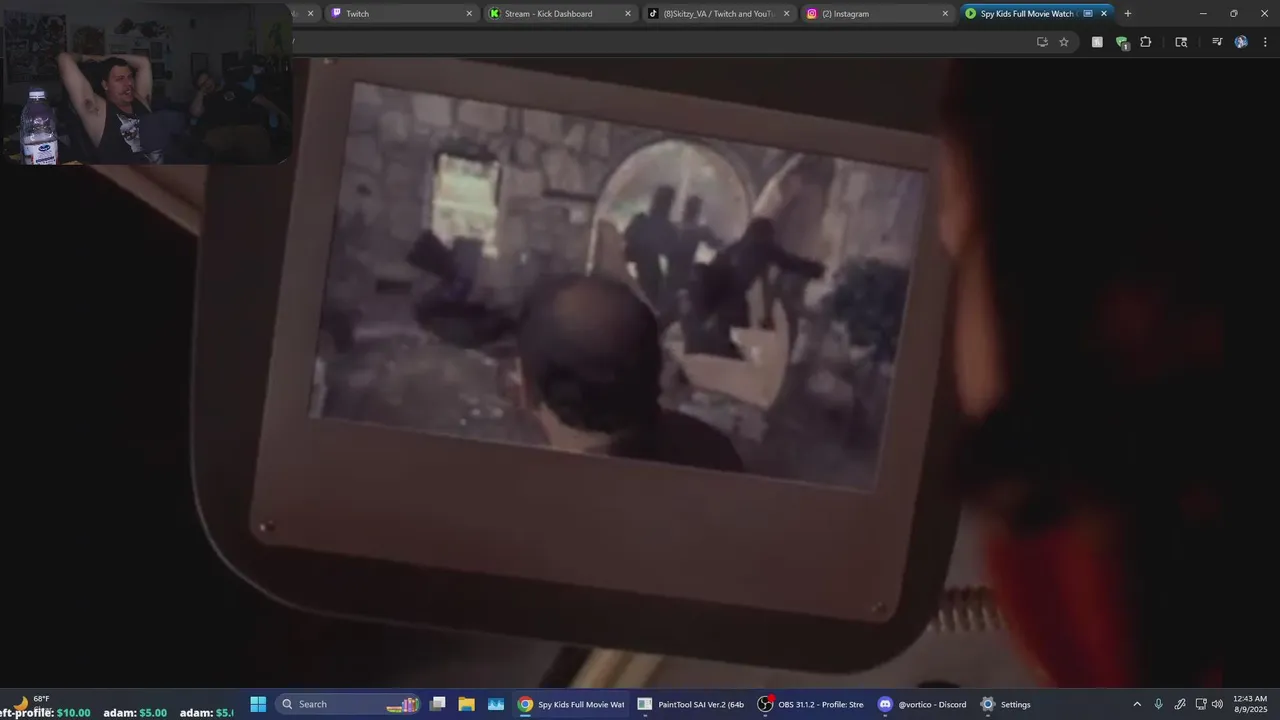Image resolution: width=1280 pixels, height=720 pixels.
Task: Close the Stream - Kick Dashboard tab
Action: coord(628,14)
